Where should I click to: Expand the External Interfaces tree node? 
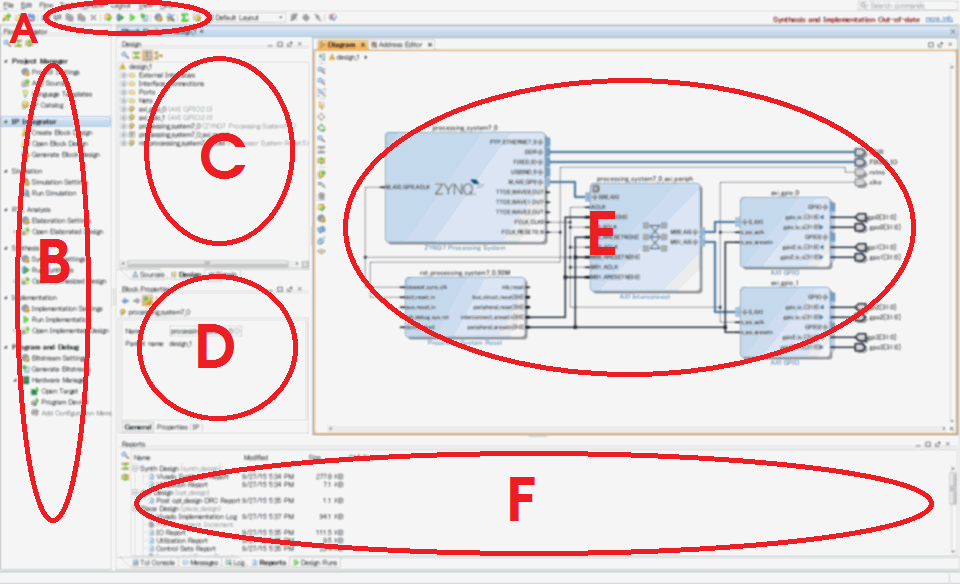click(124, 75)
